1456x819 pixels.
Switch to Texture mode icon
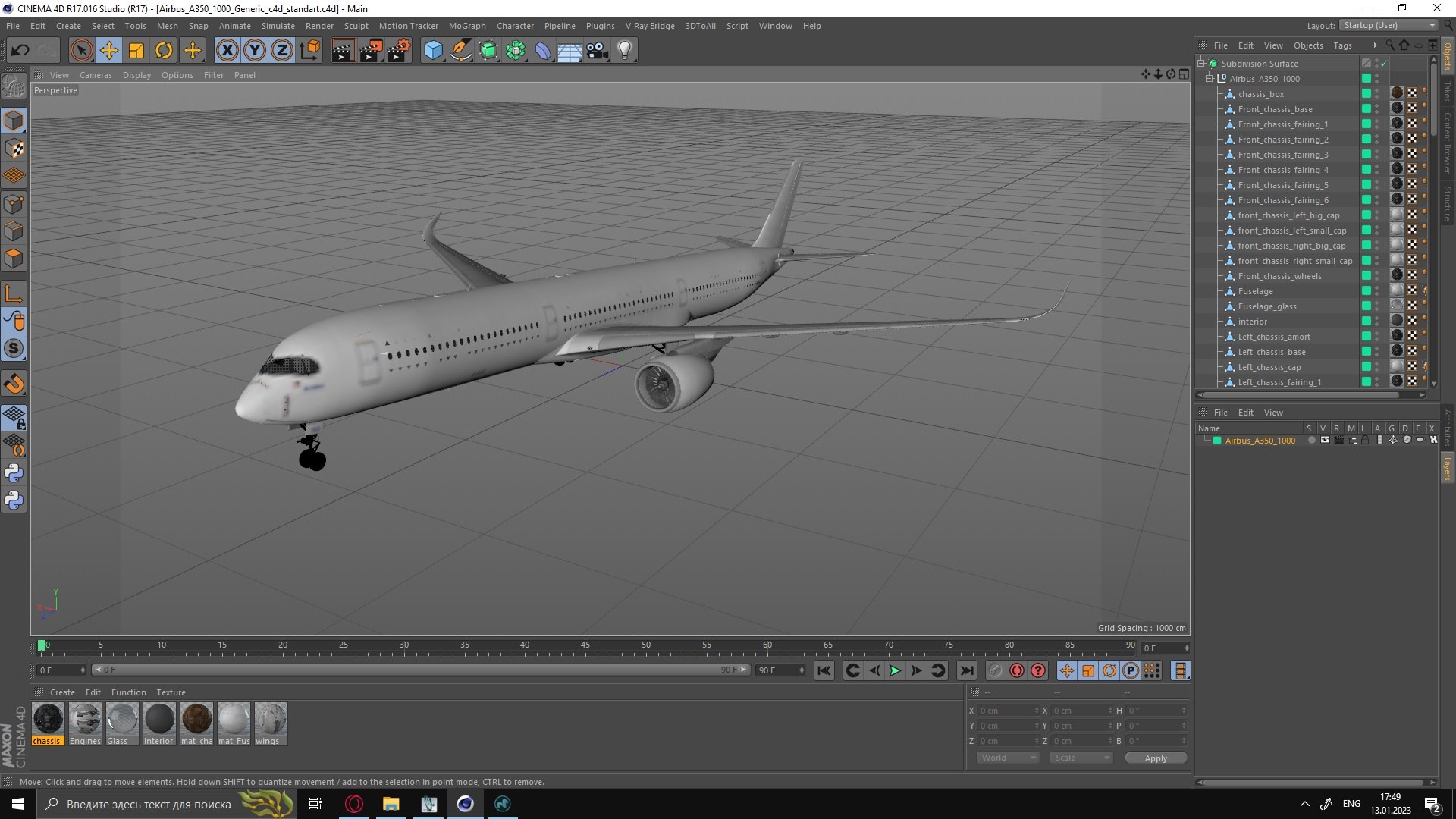(14, 149)
